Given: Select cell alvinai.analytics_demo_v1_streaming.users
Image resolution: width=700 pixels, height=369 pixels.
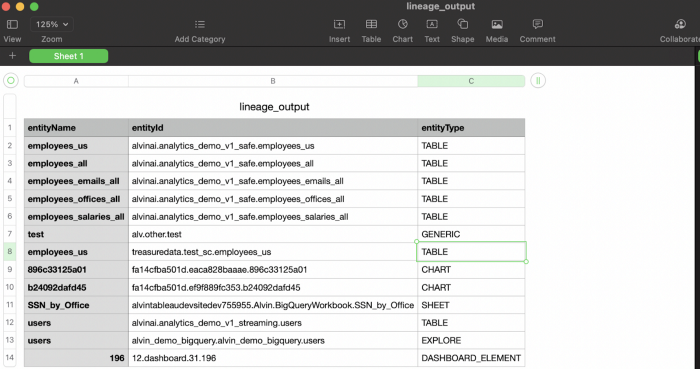Looking at the screenshot, I should coord(273,323).
